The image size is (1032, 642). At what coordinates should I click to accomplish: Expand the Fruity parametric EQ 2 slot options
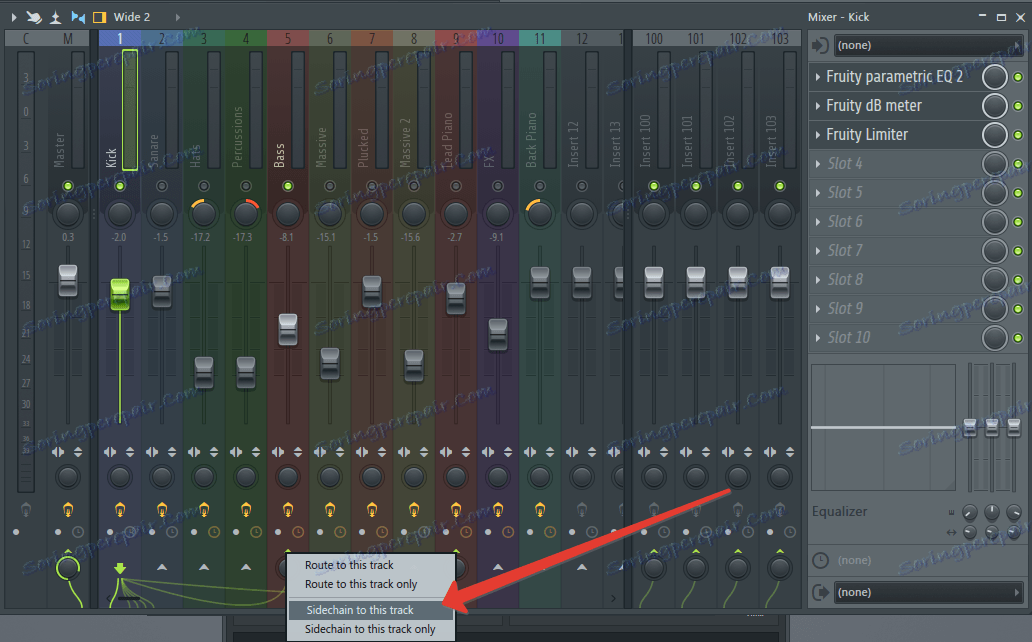(818, 76)
